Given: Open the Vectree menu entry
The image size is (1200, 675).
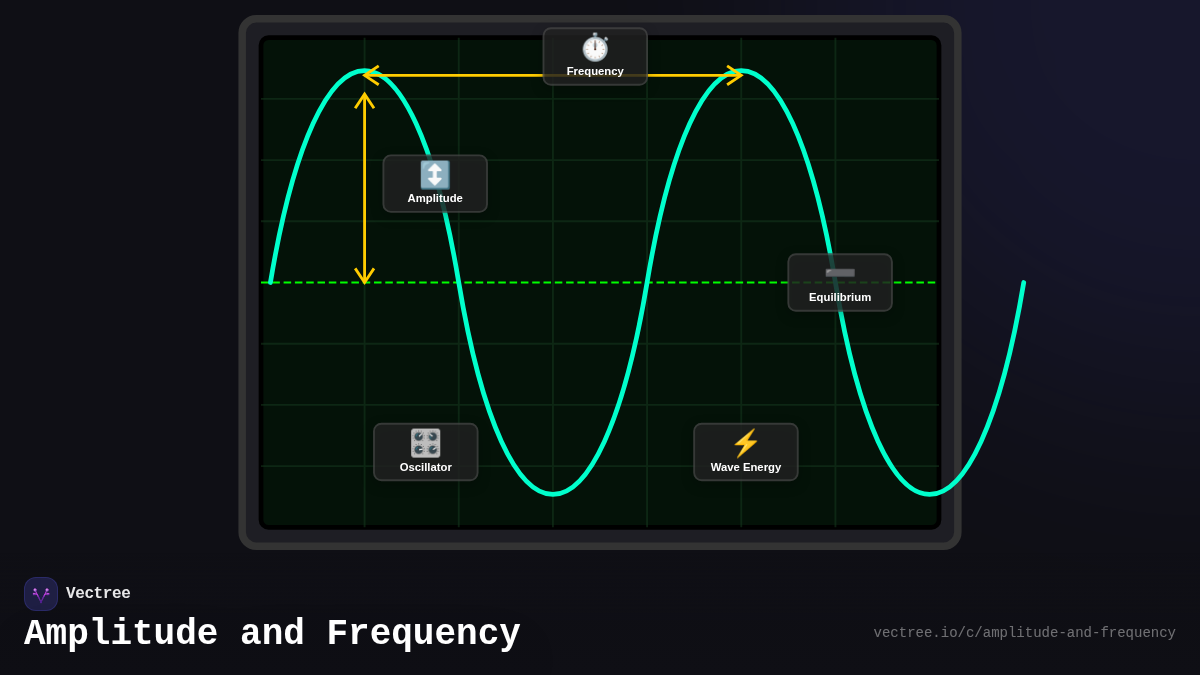Looking at the screenshot, I should pyautogui.click(x=99, y=593).
